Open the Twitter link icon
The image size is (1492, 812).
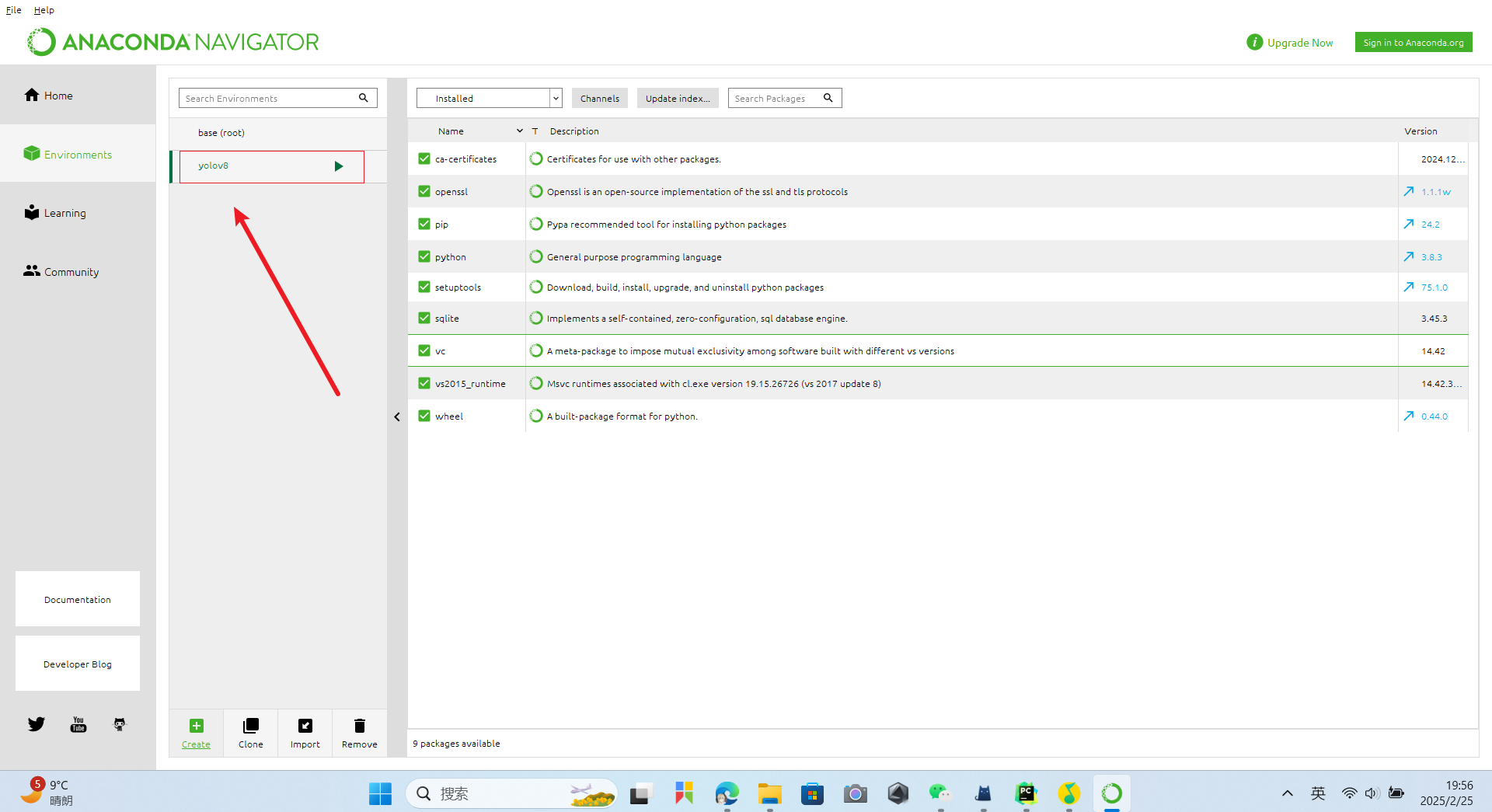[37, 724]
